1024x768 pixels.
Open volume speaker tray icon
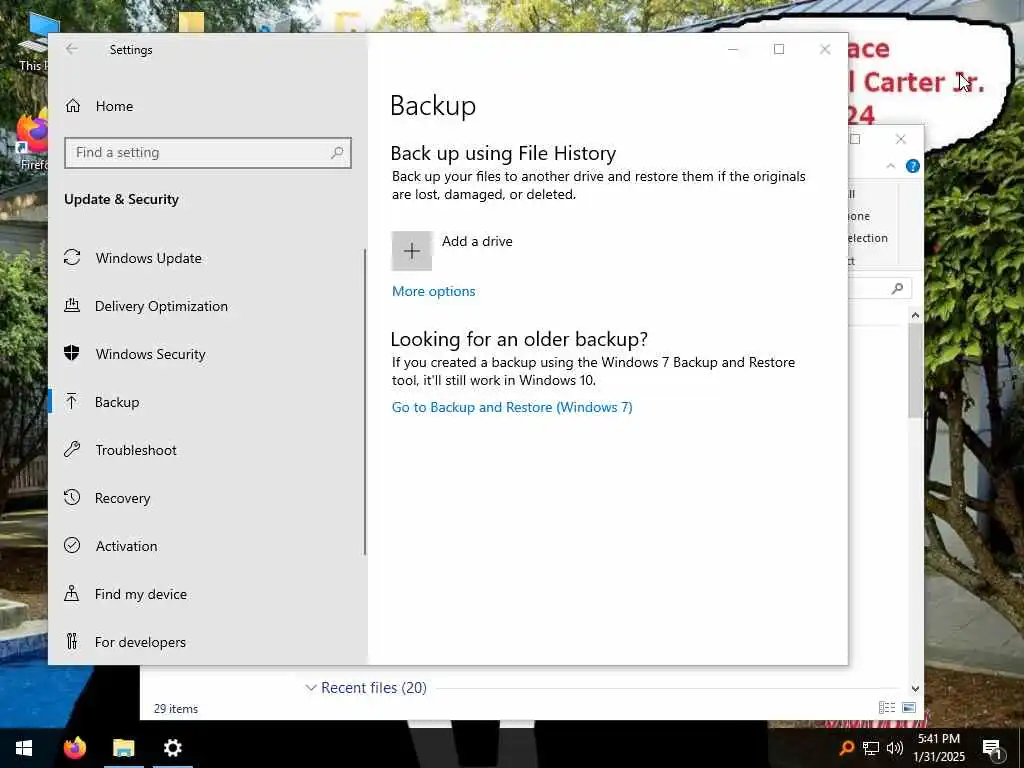point(895,748)
